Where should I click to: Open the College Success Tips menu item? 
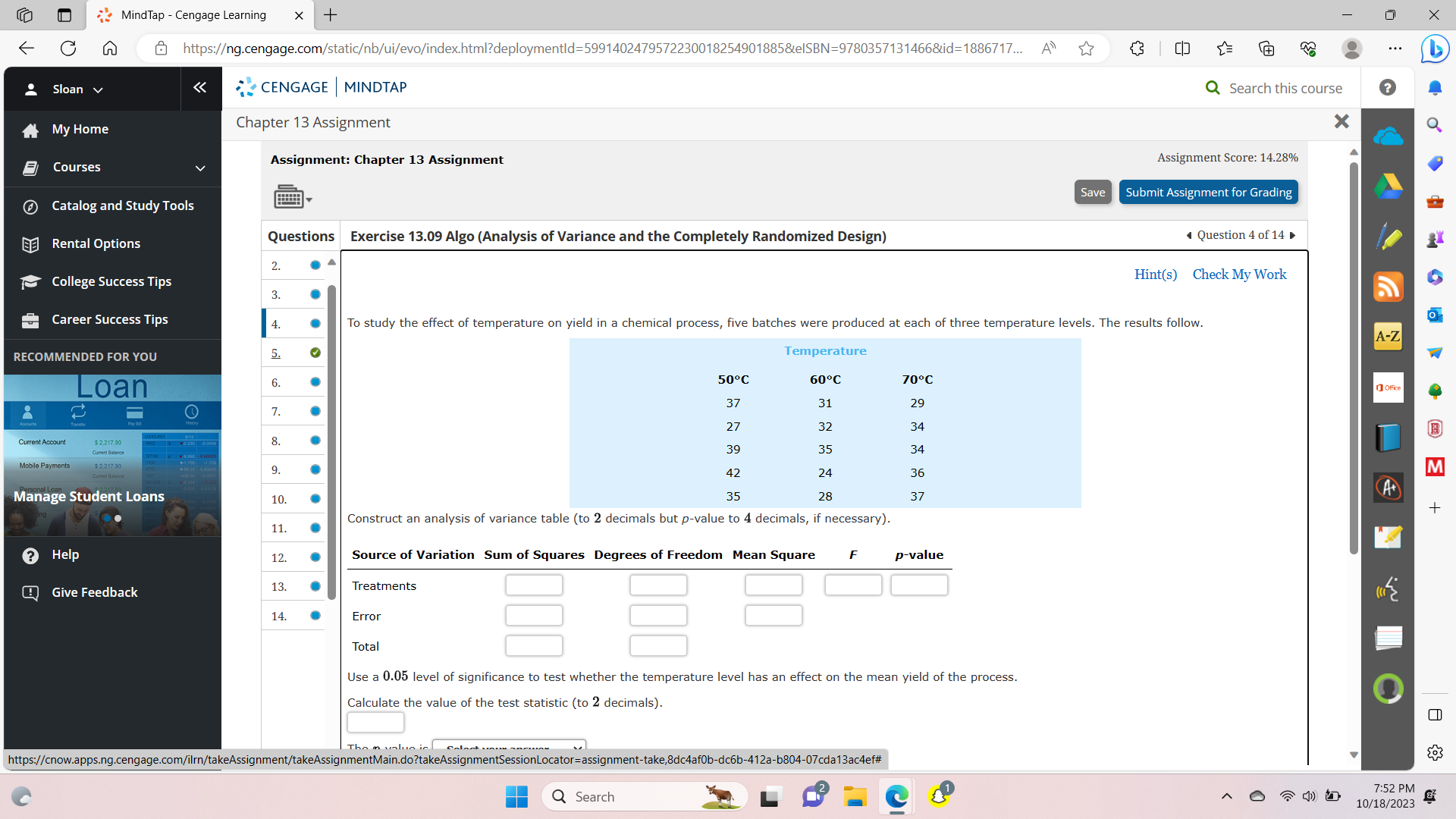[x=111, y=281]
